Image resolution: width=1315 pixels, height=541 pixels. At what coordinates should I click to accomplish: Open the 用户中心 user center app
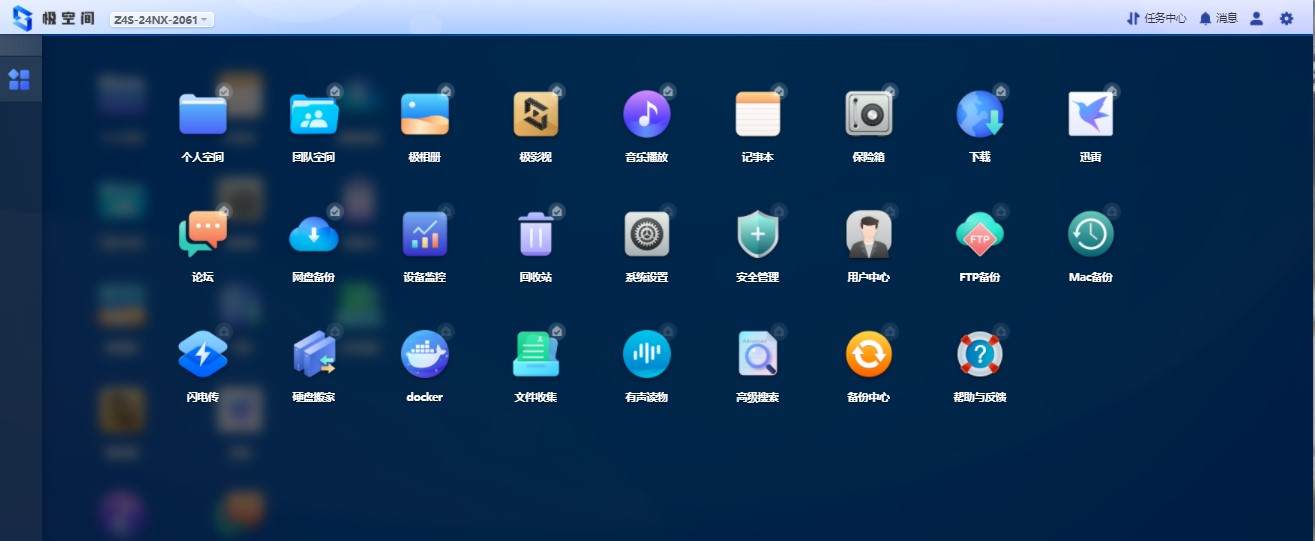tap(868, 234)
